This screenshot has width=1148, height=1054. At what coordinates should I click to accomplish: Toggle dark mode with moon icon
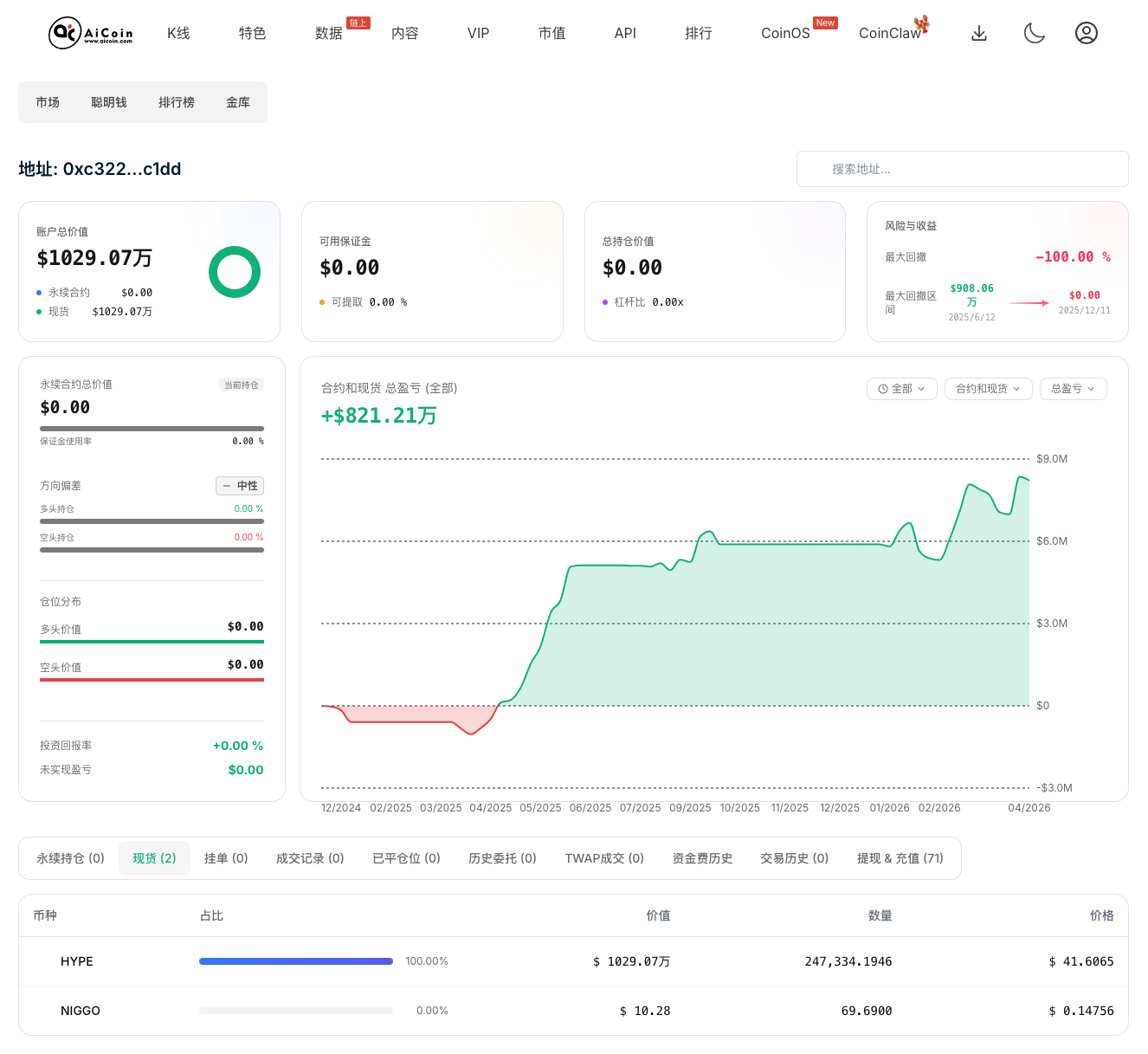1034,33
